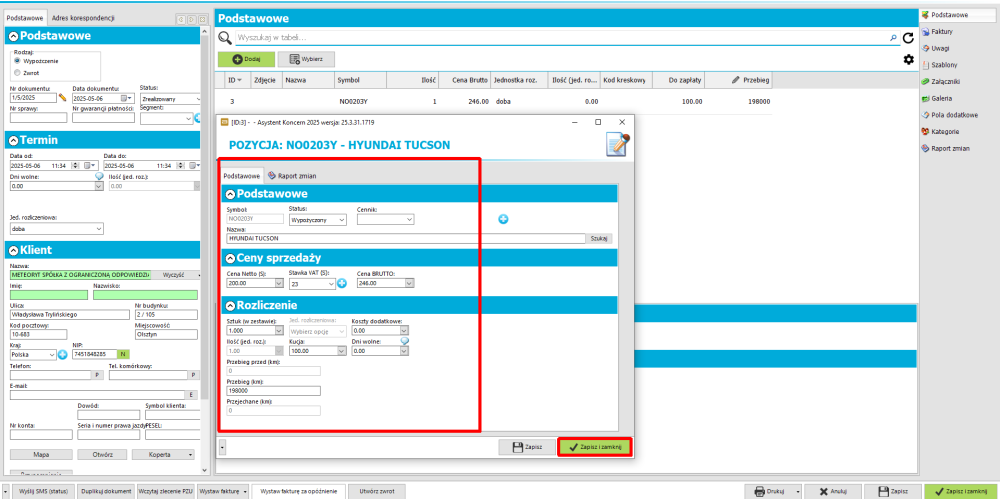Click Zapisz i zamknij in POZYCJA dialog

(x=595, y=447)
